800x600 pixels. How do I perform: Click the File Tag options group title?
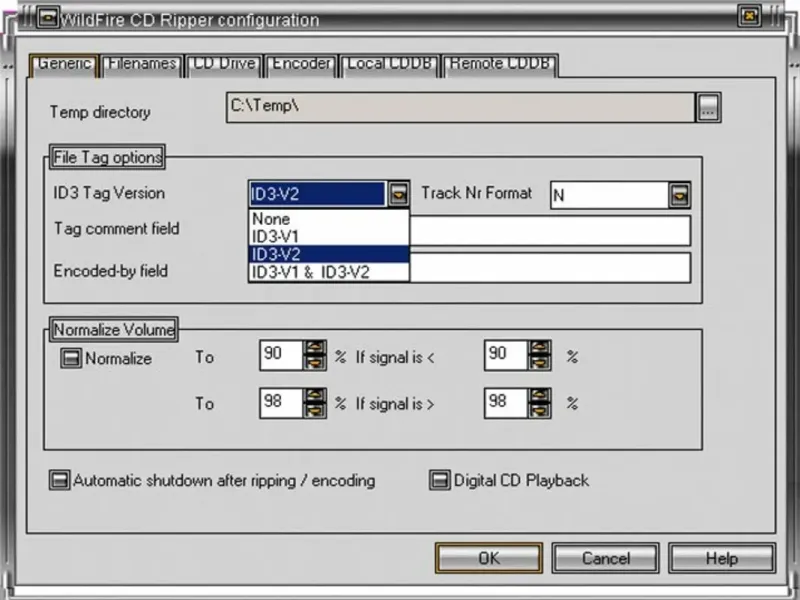click(108, 157)
